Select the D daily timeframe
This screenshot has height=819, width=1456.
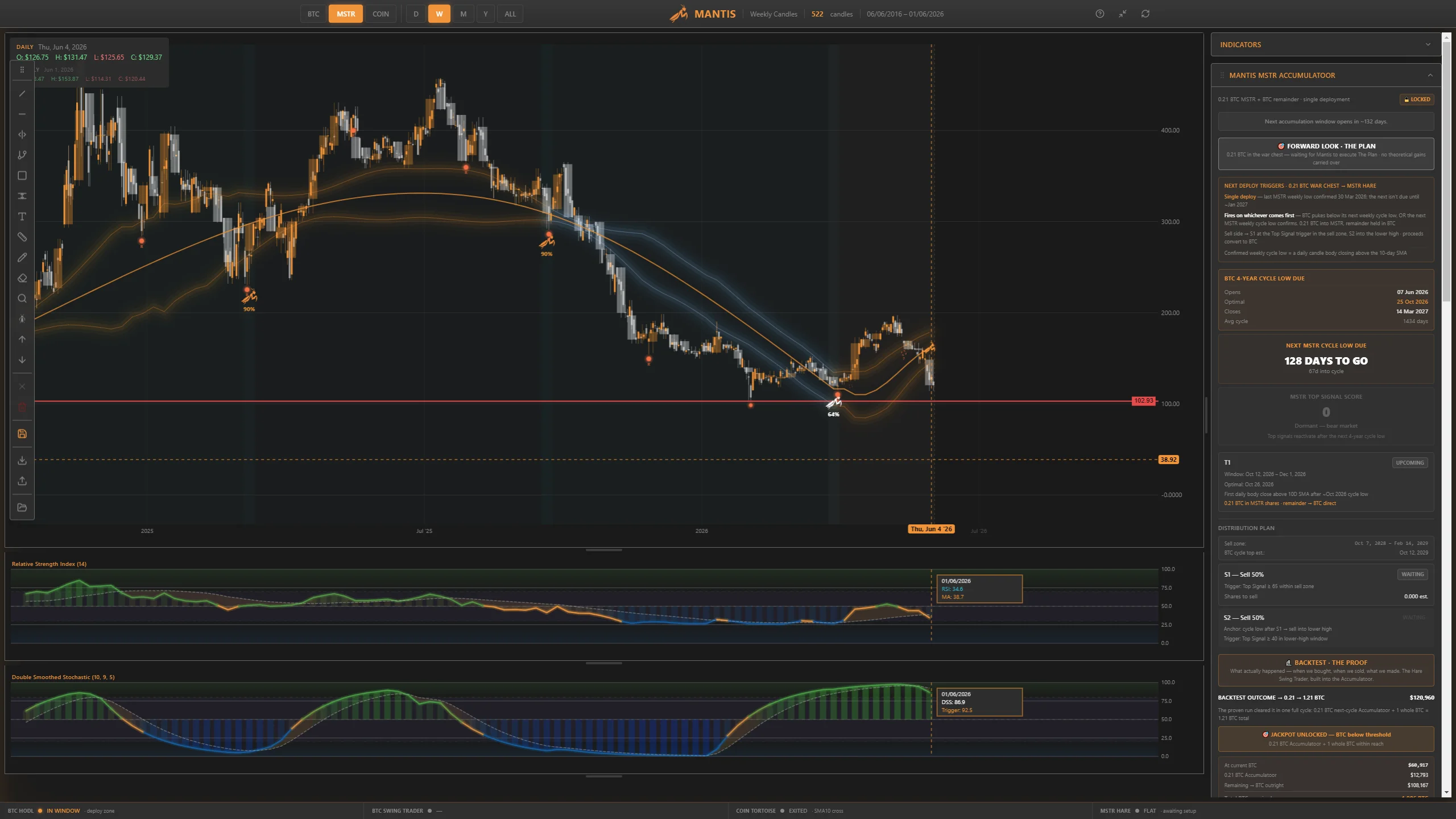[416, 14]
